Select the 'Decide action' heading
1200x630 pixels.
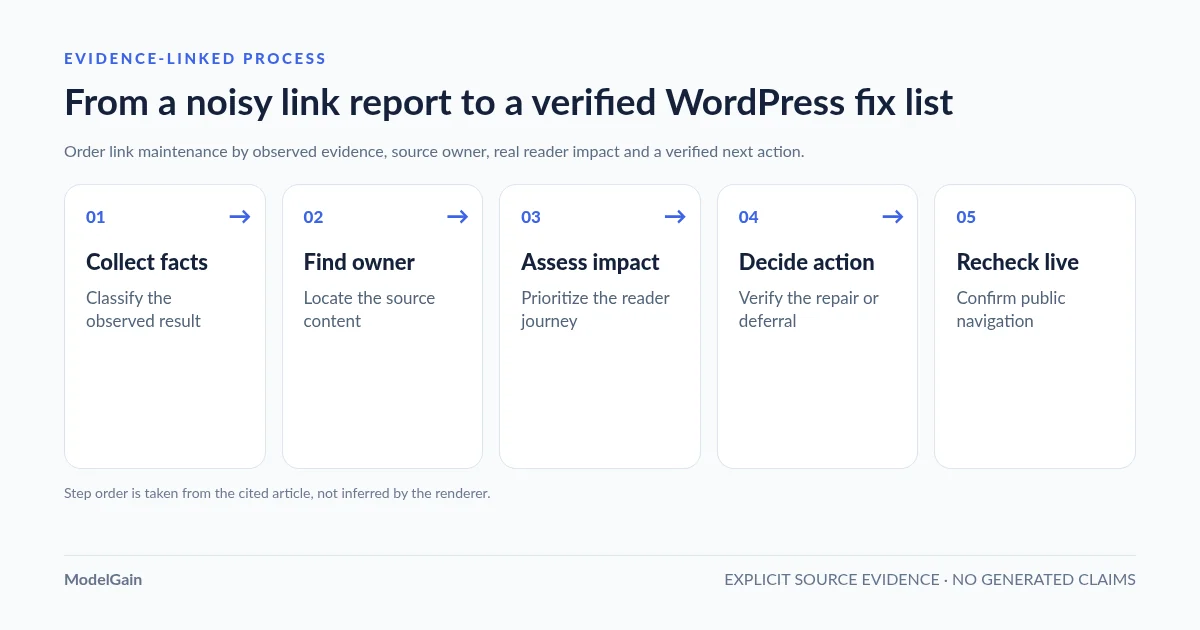tap(806, 262)
